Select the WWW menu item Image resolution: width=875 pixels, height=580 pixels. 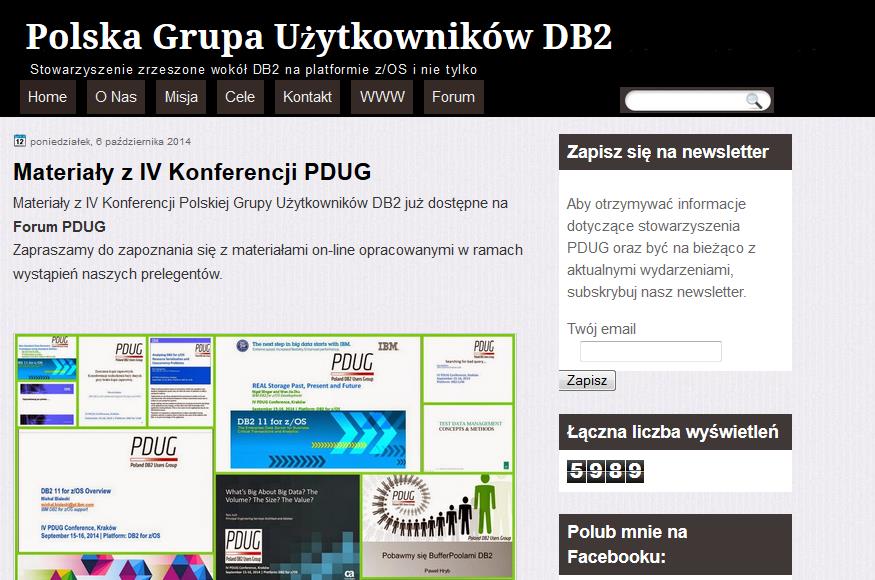click(x=382, y=97)
